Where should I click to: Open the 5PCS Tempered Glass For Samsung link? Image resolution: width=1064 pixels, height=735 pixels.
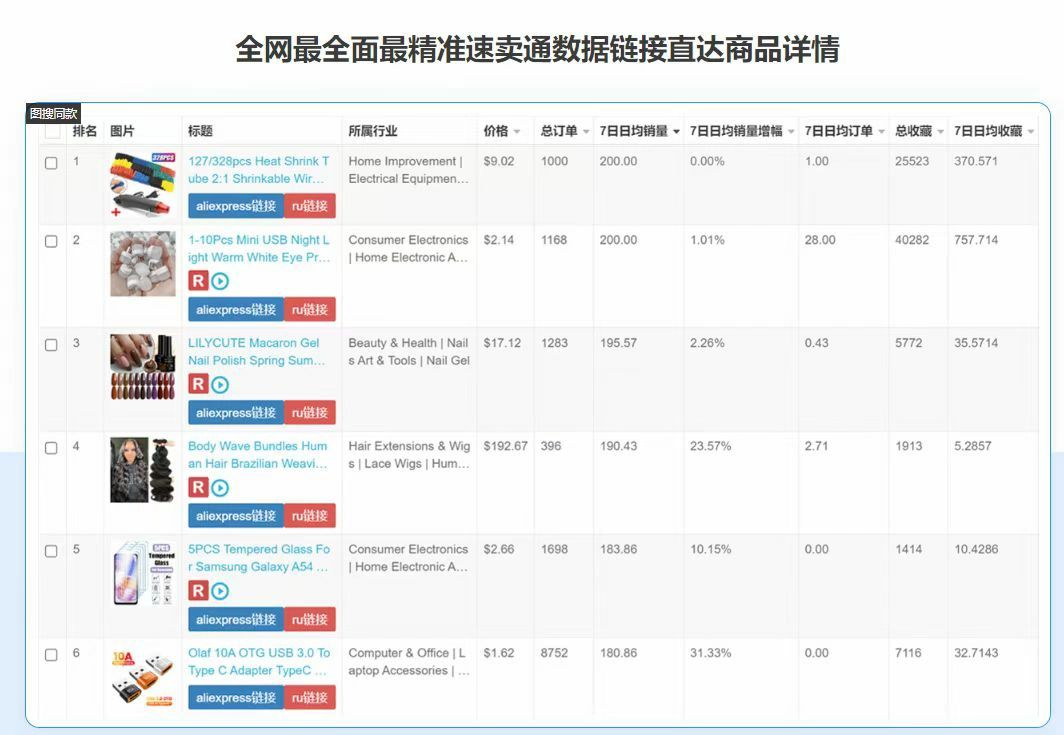259,558
